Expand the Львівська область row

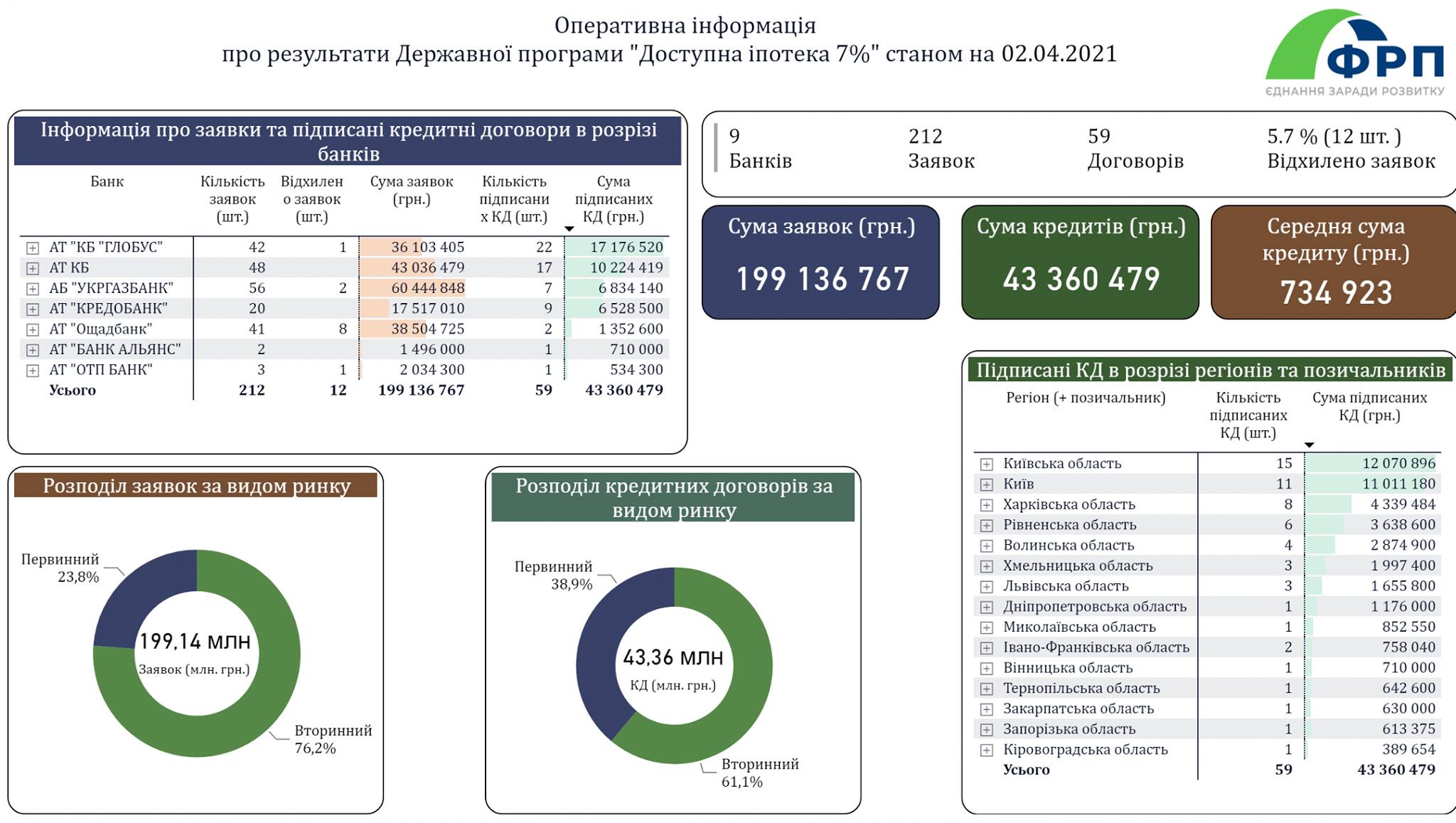pyautogui.click(x=986, y=587)
